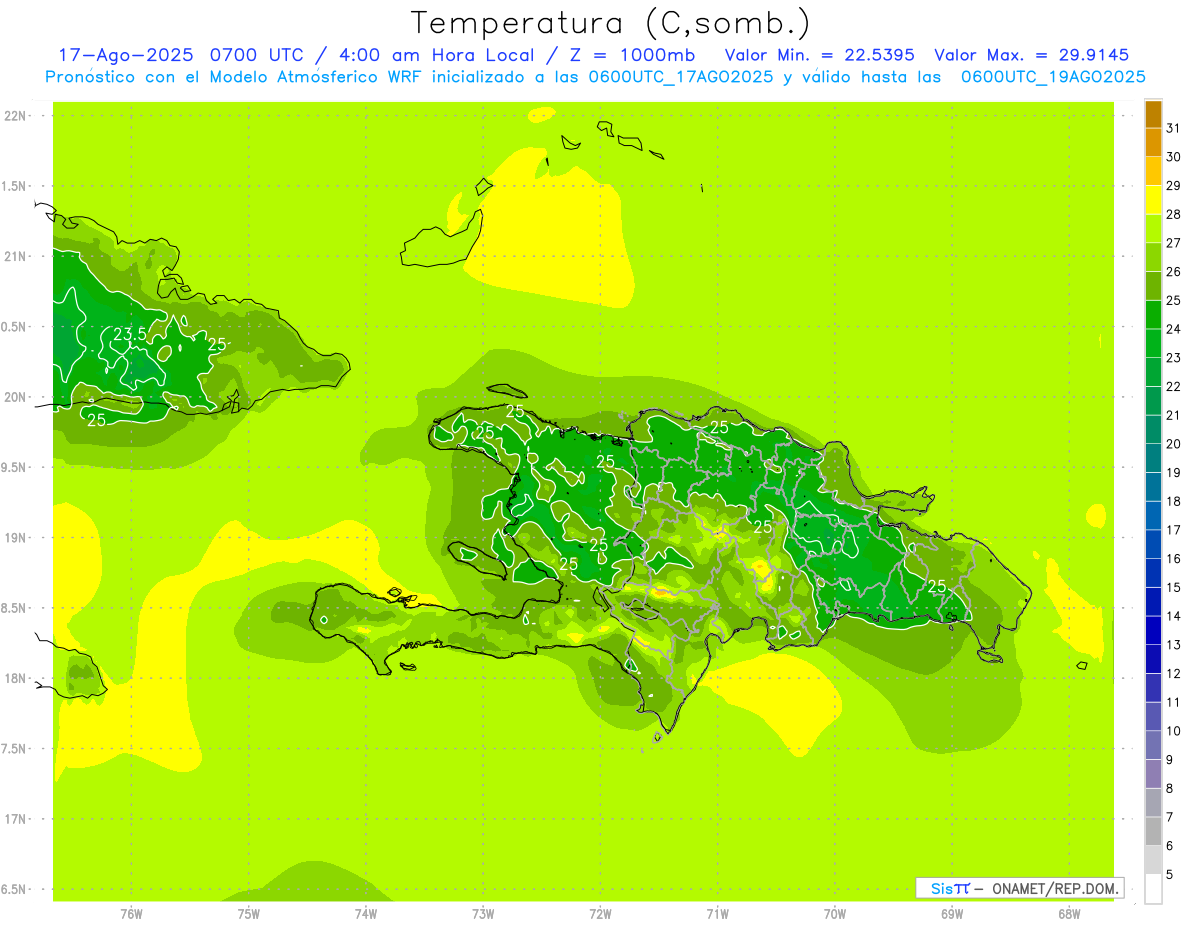Click the '71W' longitude label
Screen dimensions: 1200x927
[717, 913]
